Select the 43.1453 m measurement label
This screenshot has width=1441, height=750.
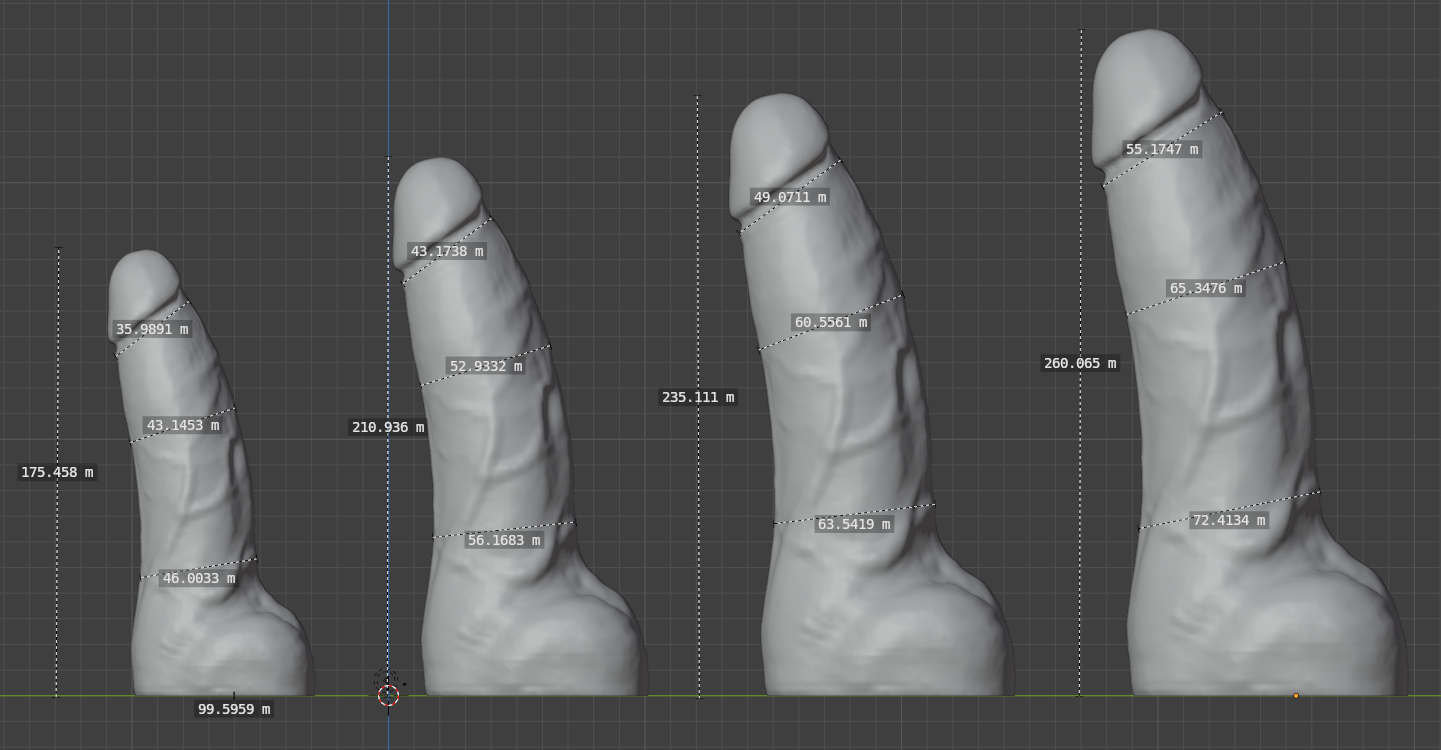pyautogui.click(x=183, y=425)
